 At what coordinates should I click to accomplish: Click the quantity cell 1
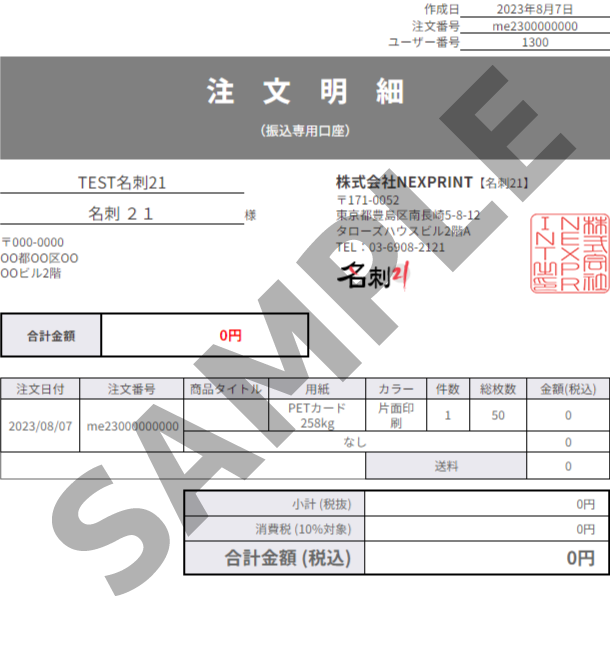pyautogui.click(x=448, y=415)
